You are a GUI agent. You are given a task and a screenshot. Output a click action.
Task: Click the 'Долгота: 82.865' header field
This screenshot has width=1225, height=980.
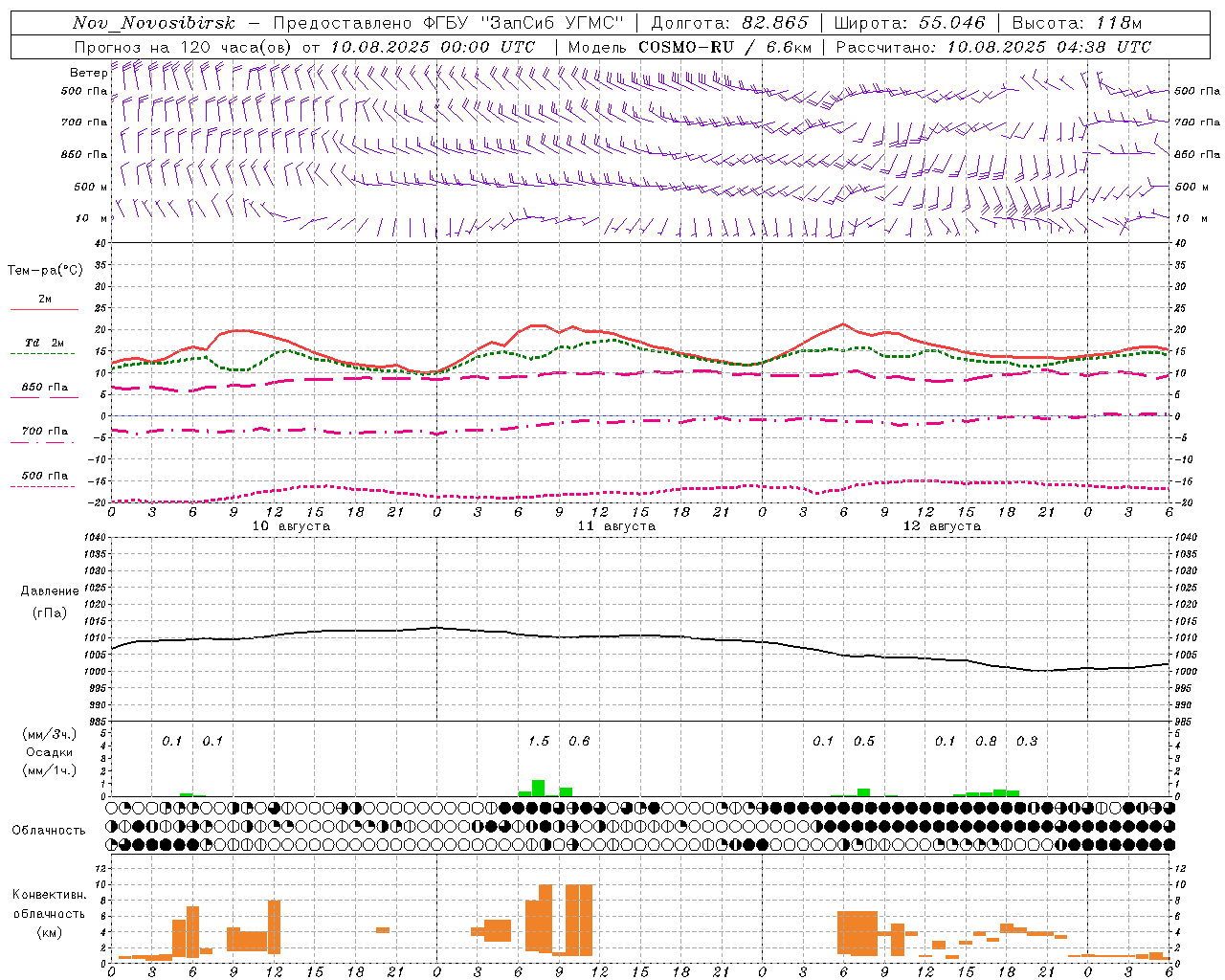click(729, 23)
